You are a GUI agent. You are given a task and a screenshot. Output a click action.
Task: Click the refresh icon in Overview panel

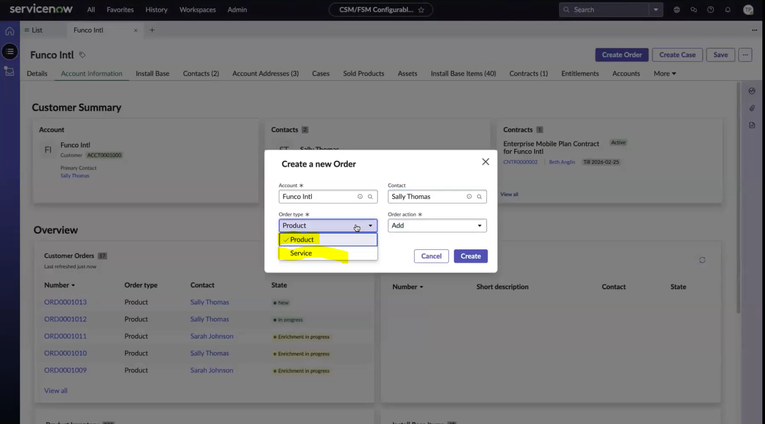pyautogui.click(x=702, y=260)
